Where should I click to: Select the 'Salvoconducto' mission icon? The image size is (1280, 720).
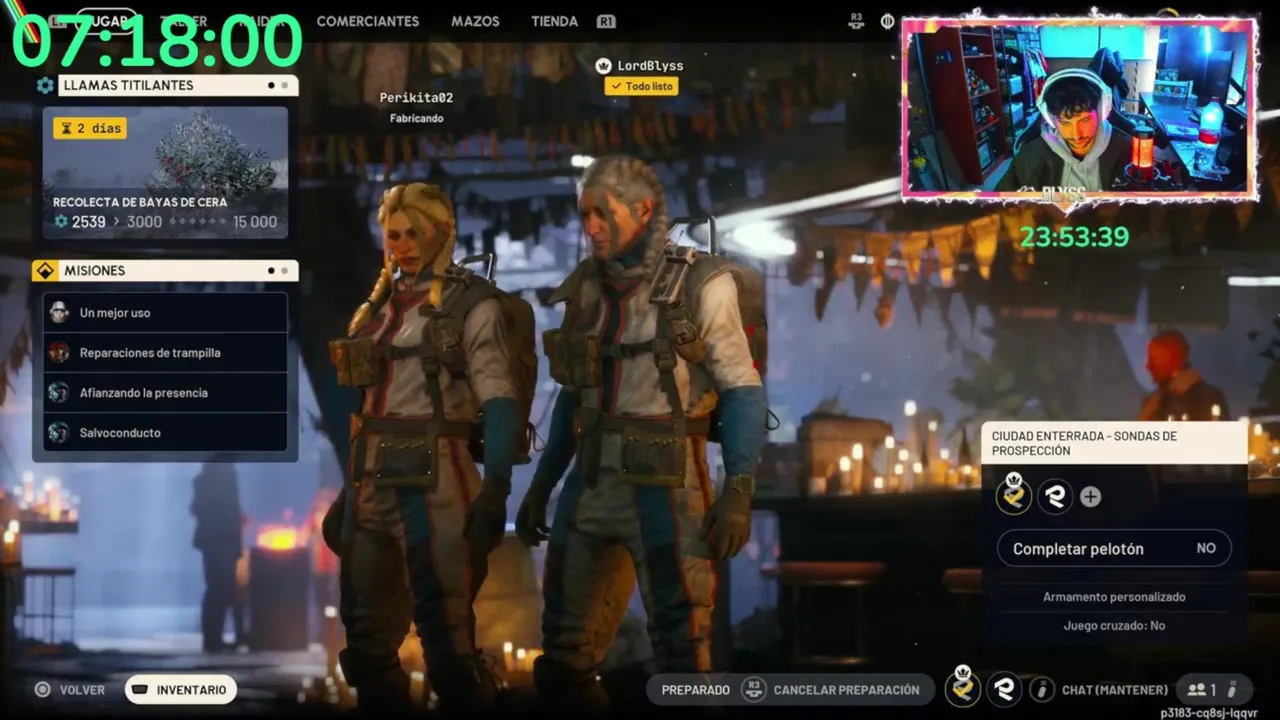59,432
